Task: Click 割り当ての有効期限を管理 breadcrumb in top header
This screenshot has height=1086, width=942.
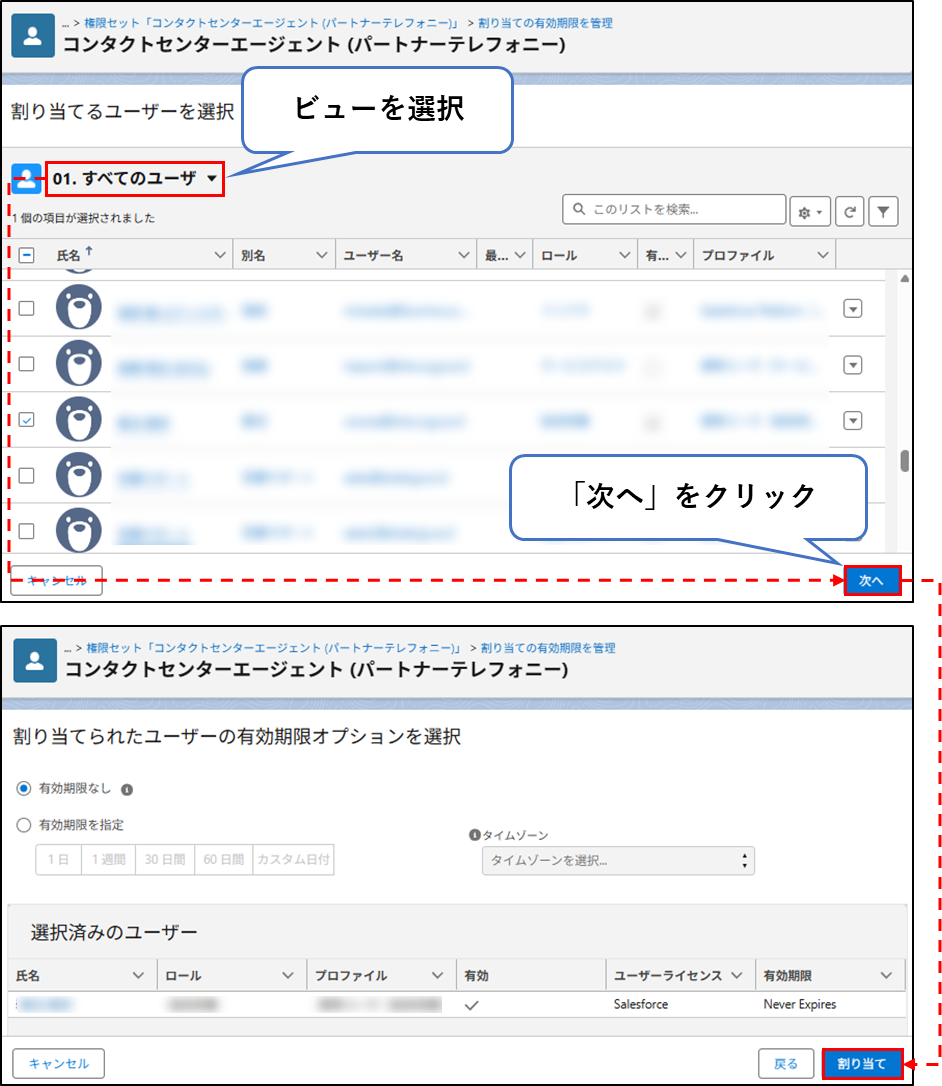Action: [x=545, y=23]
